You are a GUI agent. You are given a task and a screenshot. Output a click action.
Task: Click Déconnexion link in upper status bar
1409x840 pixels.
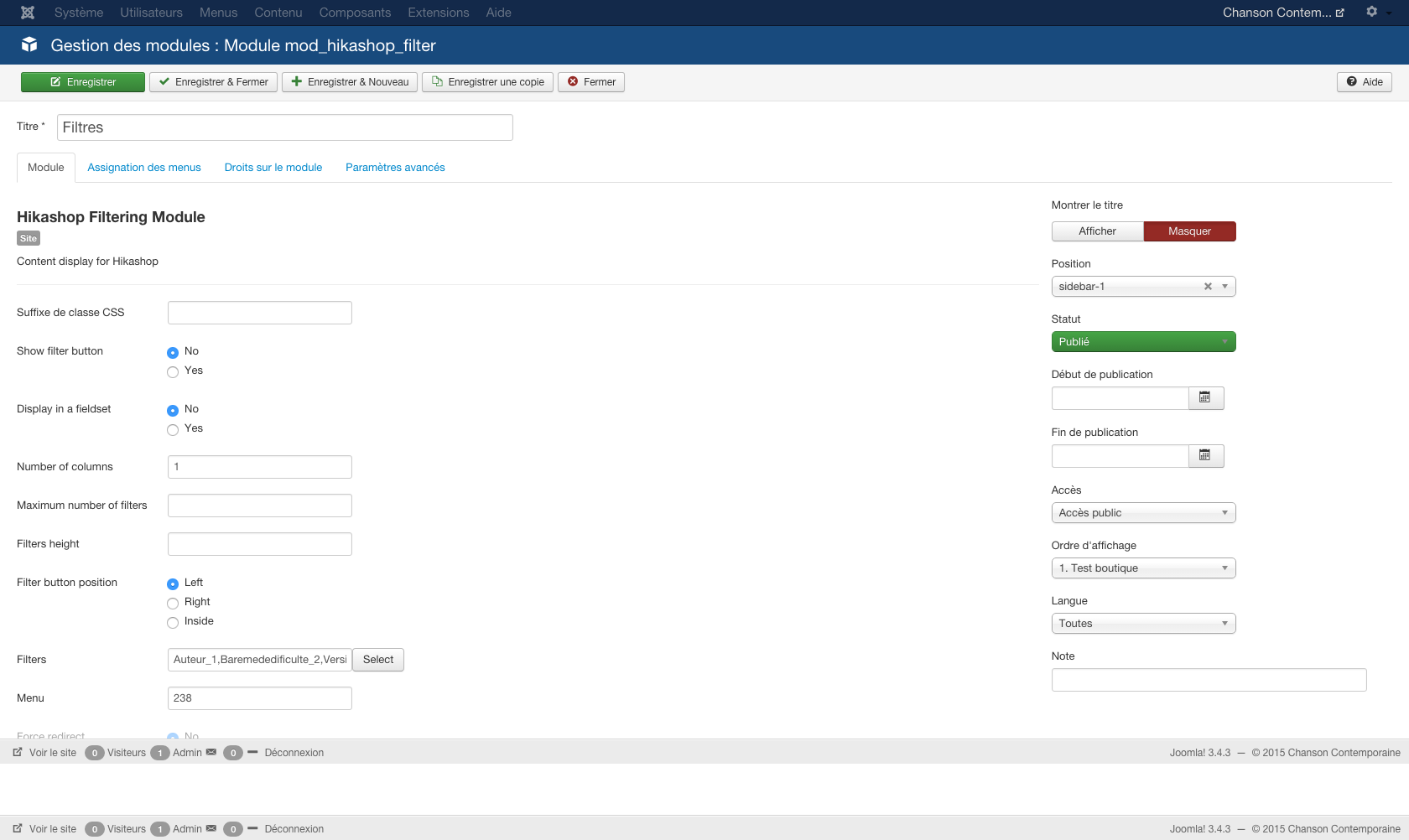point(294,753)
